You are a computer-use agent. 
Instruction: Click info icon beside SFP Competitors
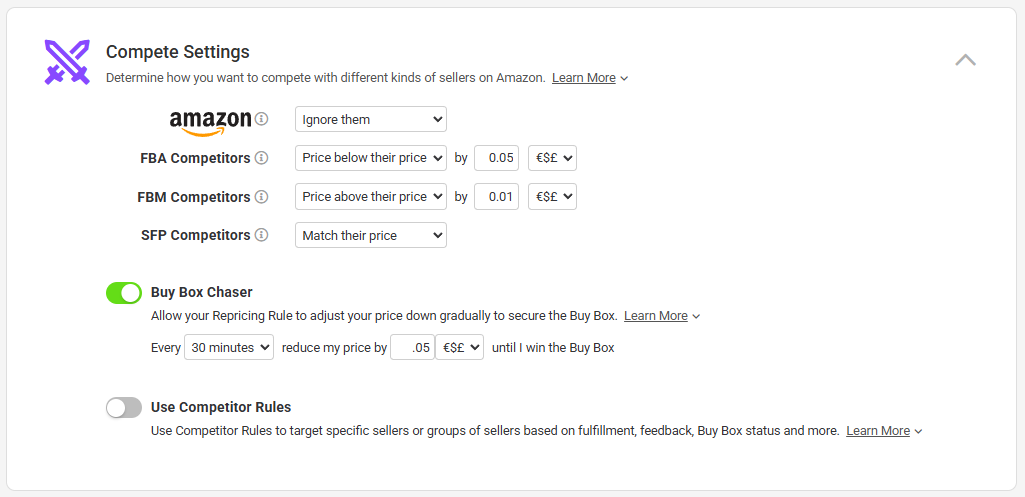tap(262, 235)
